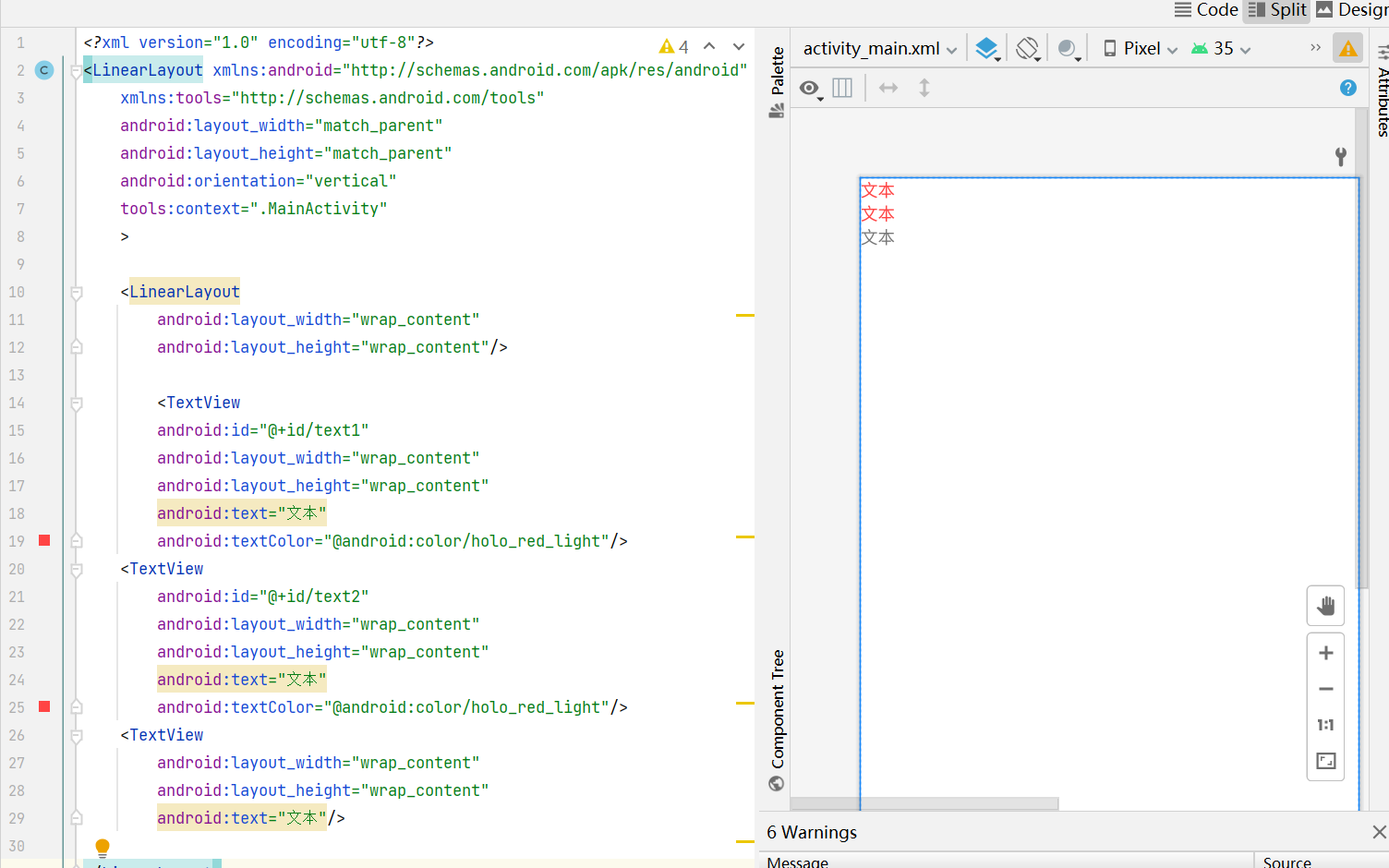Zoom out the design preview
This screenshot has height=868, width=1389.
point(1326,689)
